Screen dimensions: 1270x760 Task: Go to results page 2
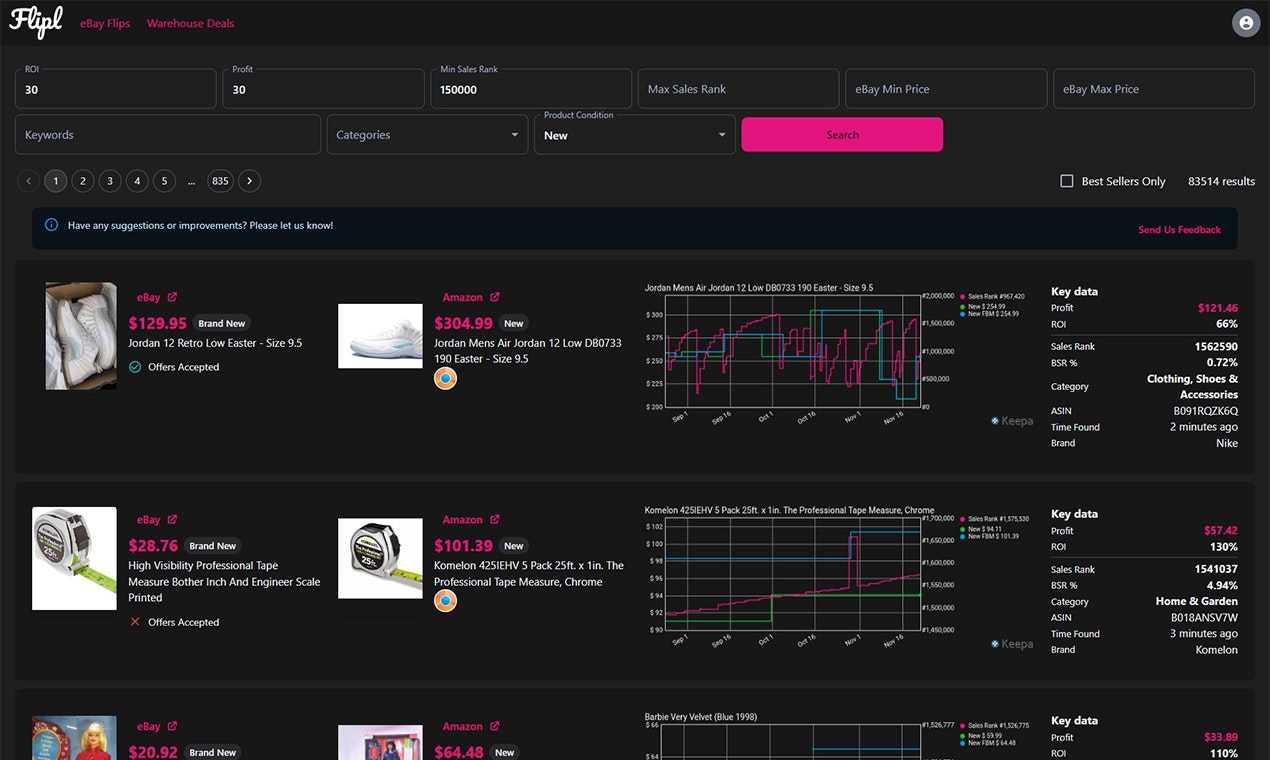(83, 181)
